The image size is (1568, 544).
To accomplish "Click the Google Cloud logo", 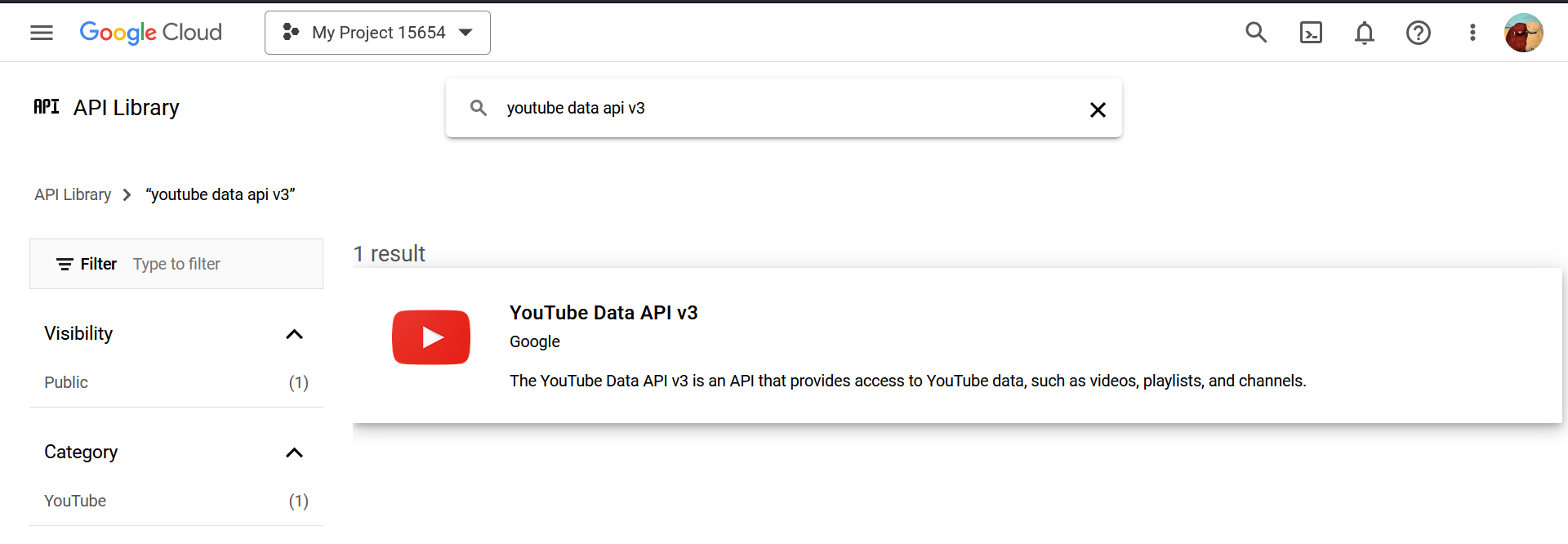I will 150,33.
